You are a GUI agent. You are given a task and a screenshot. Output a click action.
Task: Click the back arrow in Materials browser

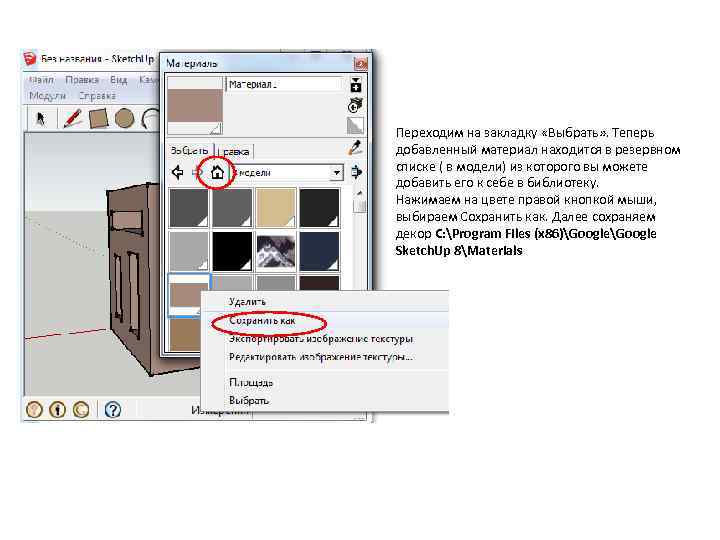177,173
